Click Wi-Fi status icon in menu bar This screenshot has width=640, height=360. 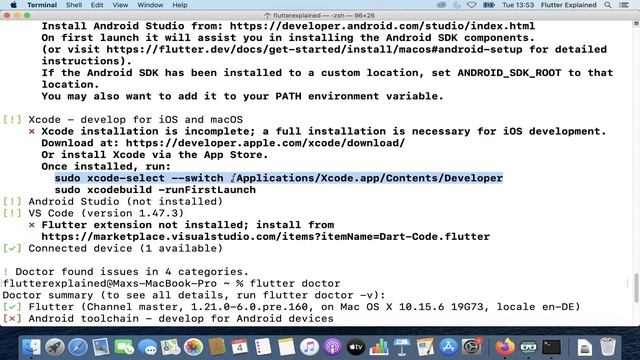(471, 5)
